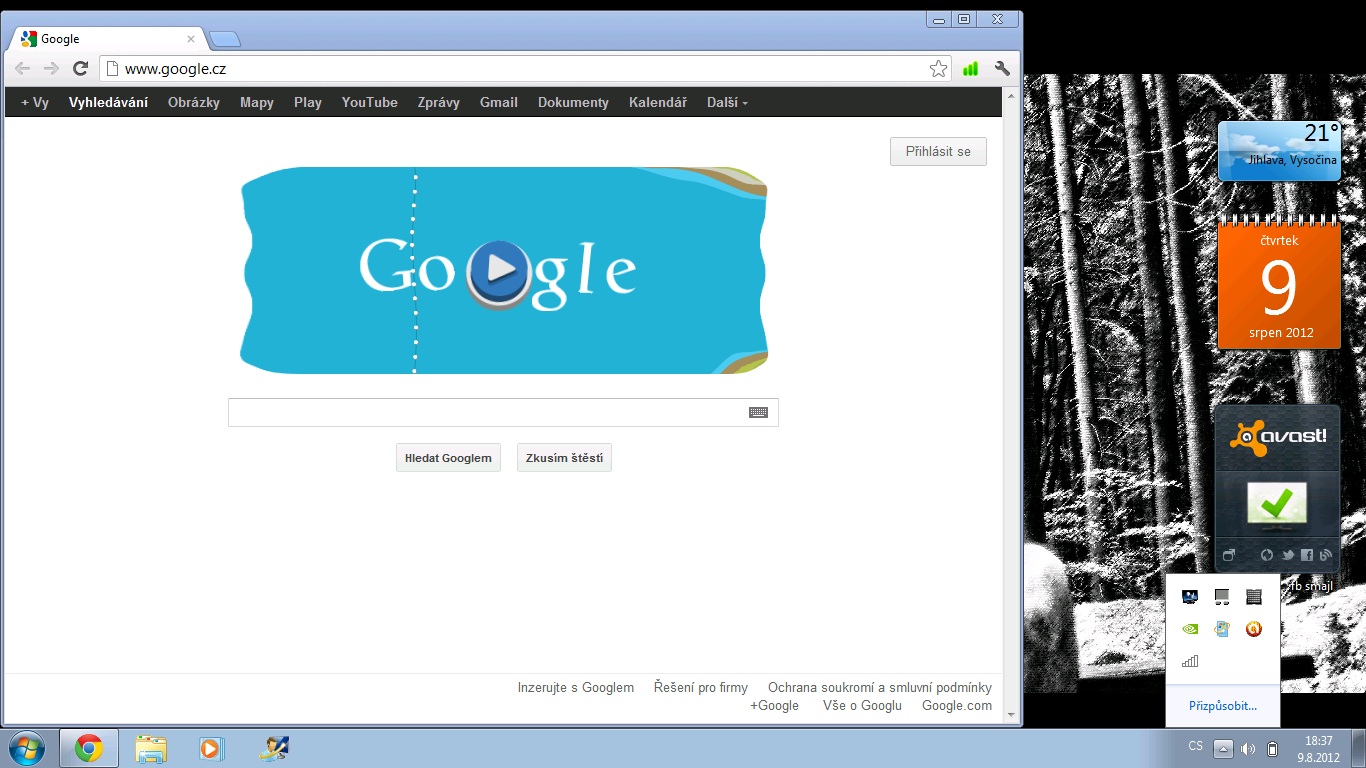Click the avast gadget Twitter icon

tap(1288, 555)
